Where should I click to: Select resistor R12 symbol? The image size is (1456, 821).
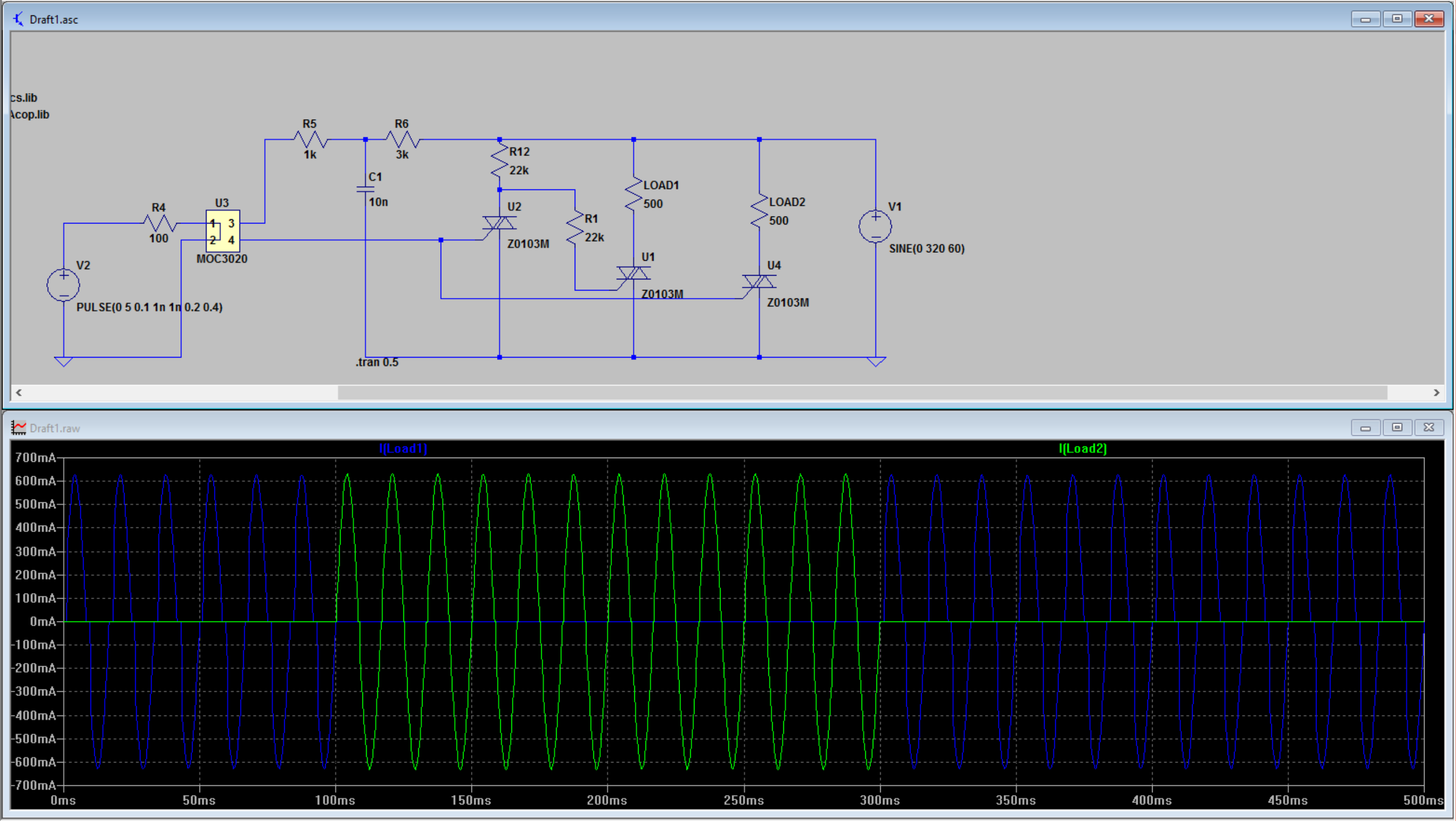[x=500, y=161]
